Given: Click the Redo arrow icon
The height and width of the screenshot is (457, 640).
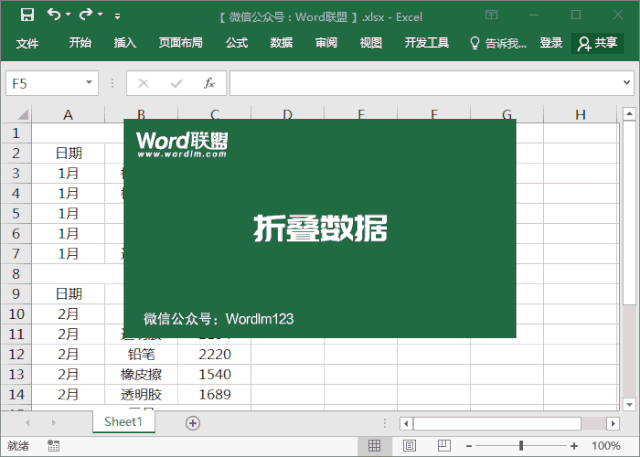Looking at the screenshot, I should pos(86,15).
